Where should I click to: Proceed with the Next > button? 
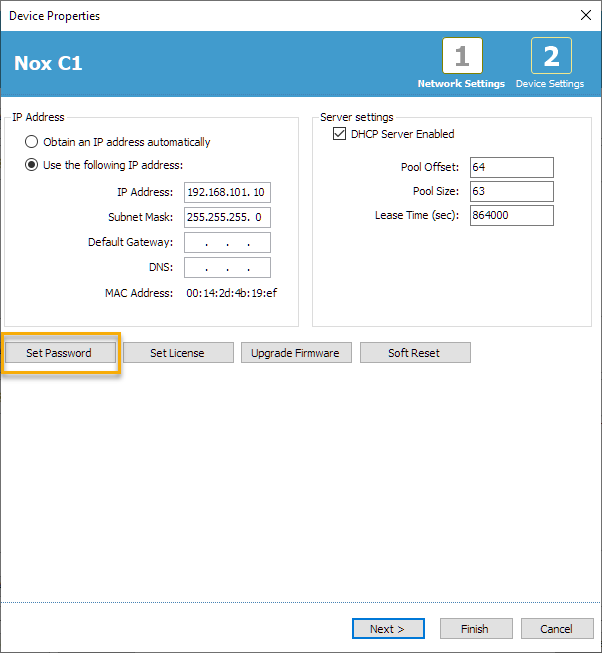(388, 628)
